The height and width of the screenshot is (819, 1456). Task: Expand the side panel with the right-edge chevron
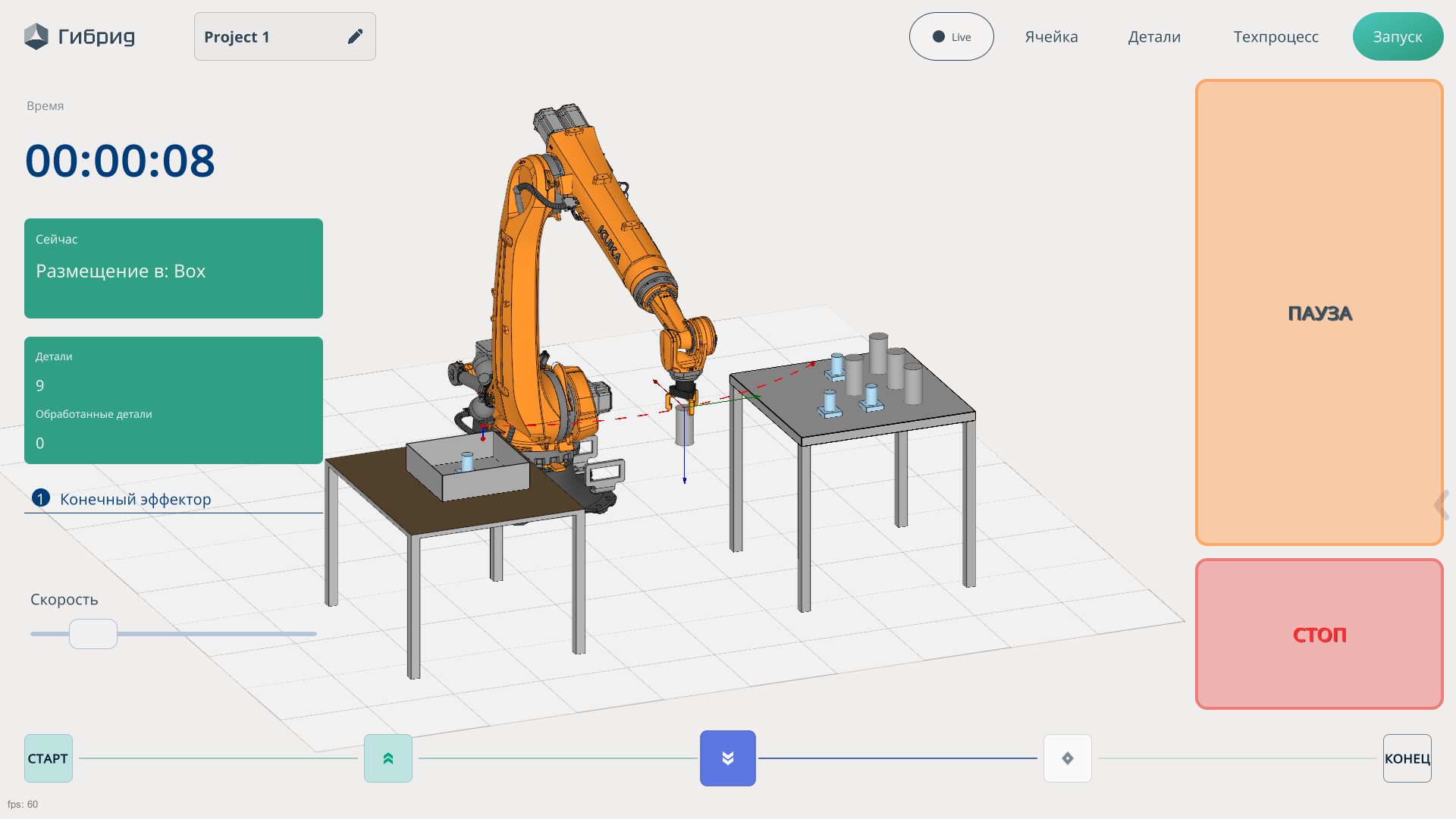[1441, 505]
